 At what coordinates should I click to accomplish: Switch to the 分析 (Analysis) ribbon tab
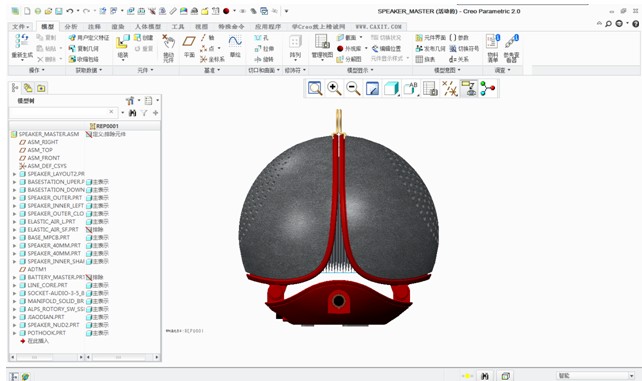click(71, 27)
